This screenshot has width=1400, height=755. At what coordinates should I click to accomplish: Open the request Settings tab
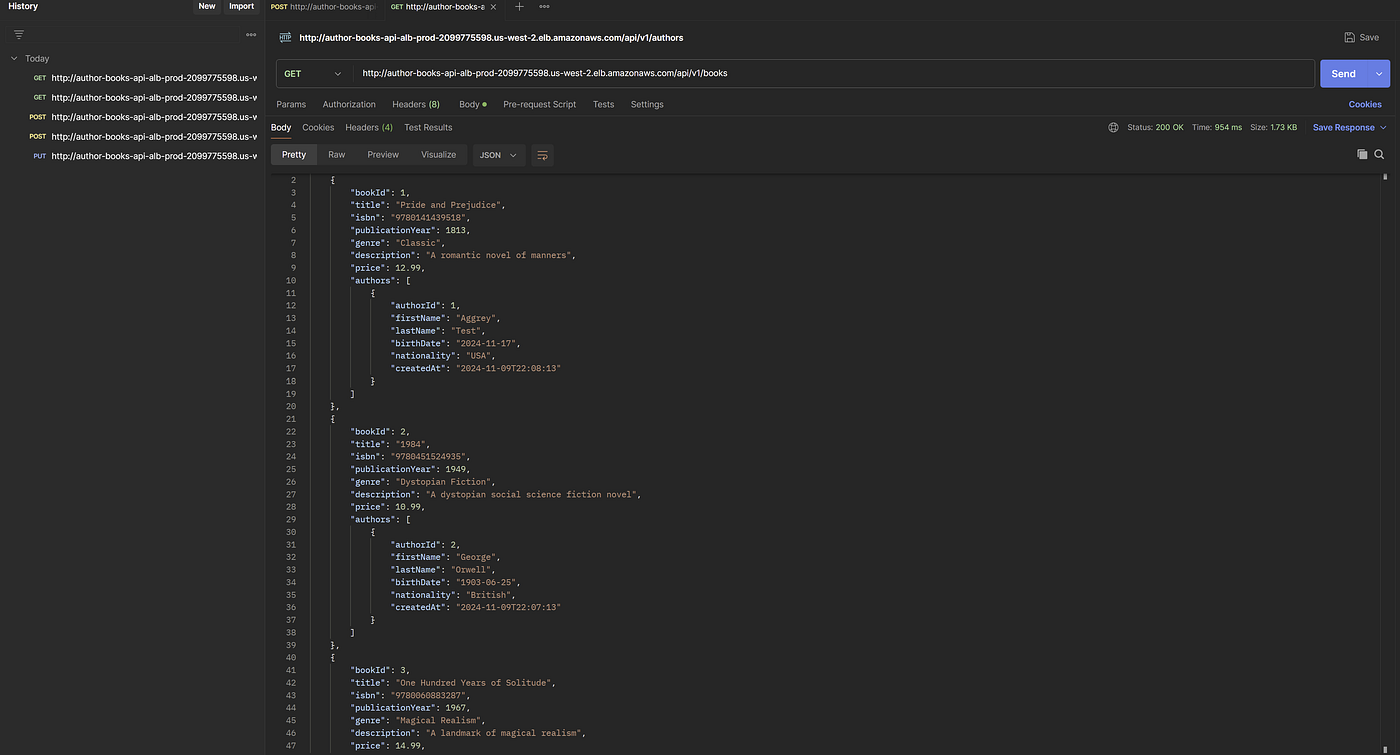647,104
